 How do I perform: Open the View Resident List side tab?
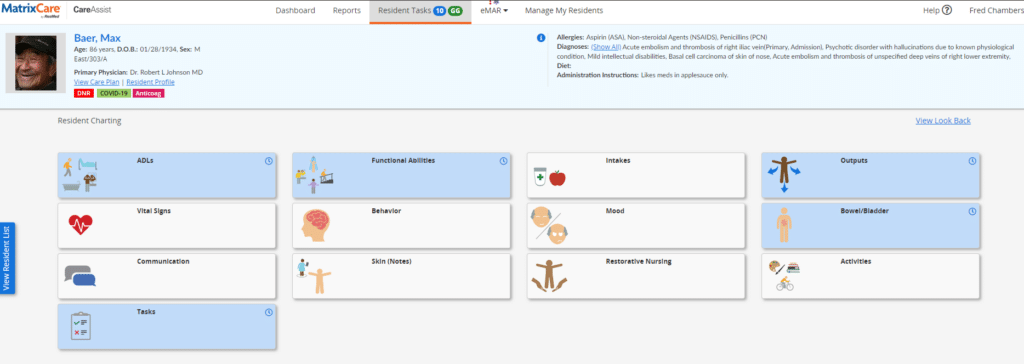coord(7,258)
